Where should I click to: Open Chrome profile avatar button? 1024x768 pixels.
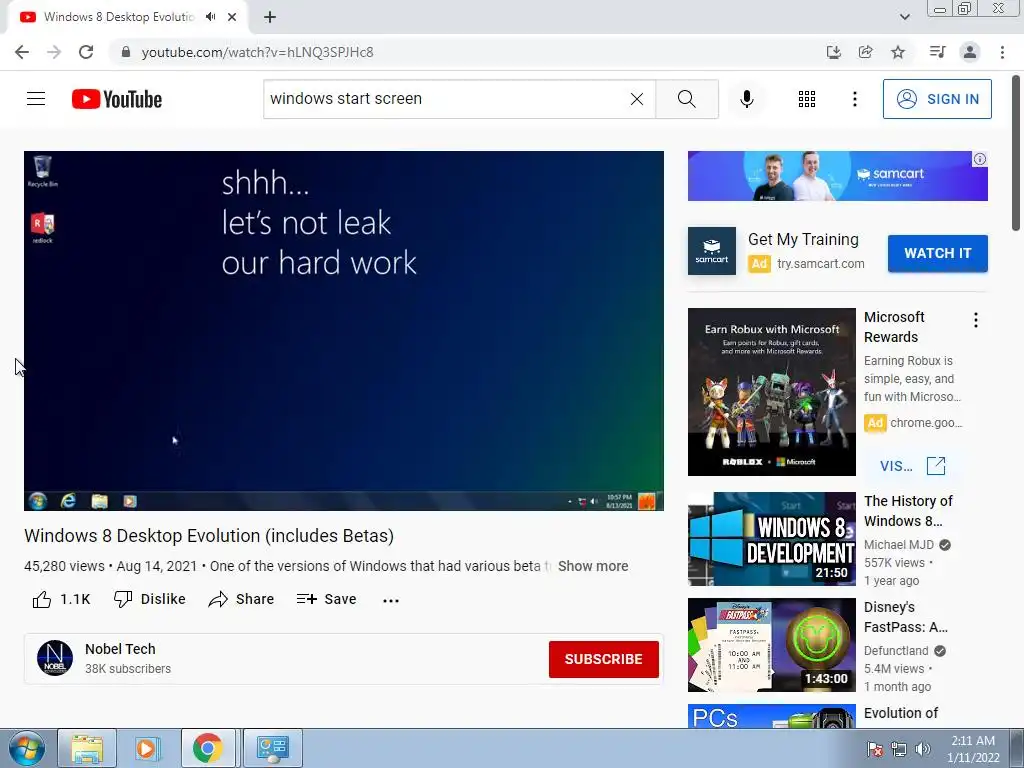970,52
